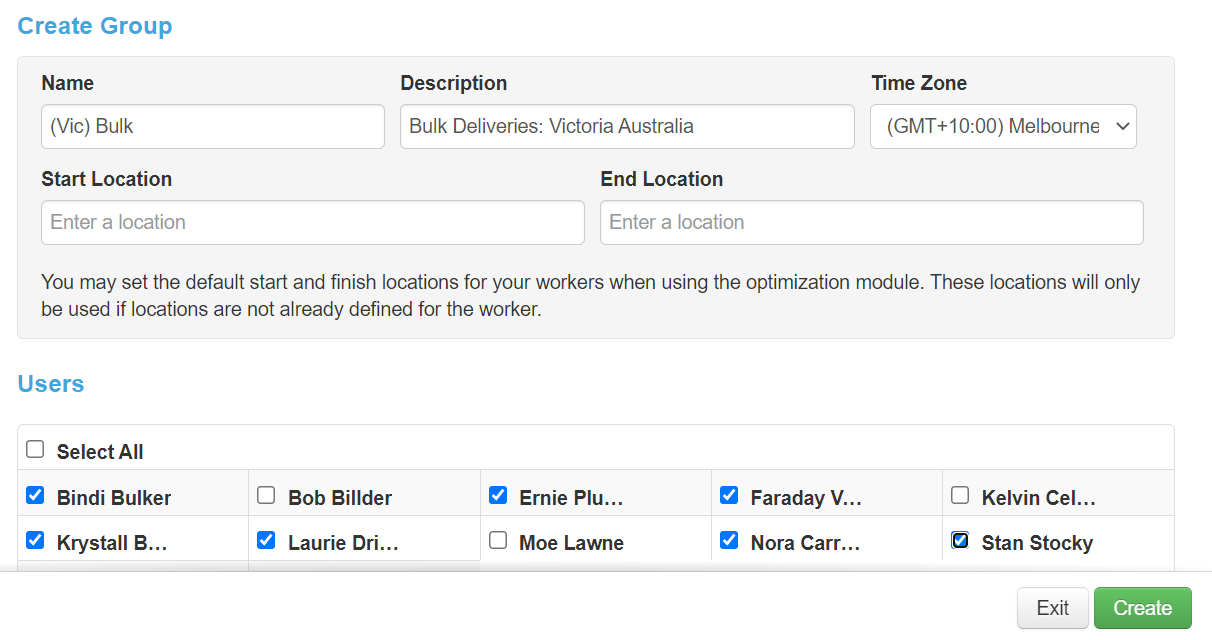Viewport: 1212px width, 640px height.
Task: Select the Start Location input box
Action: (x=313, y=222)
